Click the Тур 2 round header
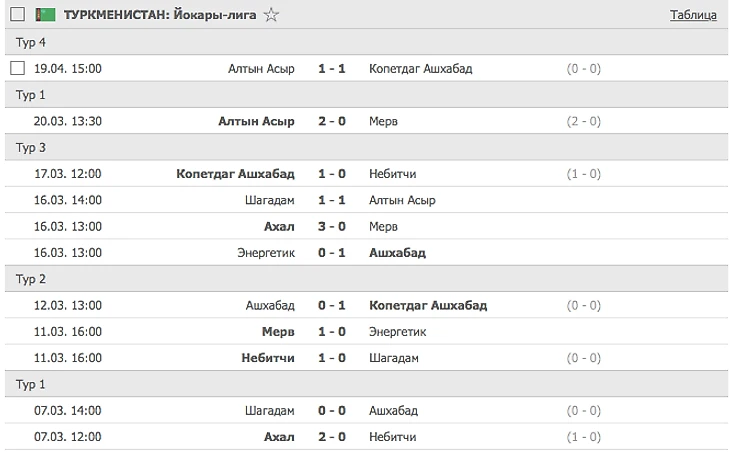The image size is (730, 452). [x=30, y=279]
